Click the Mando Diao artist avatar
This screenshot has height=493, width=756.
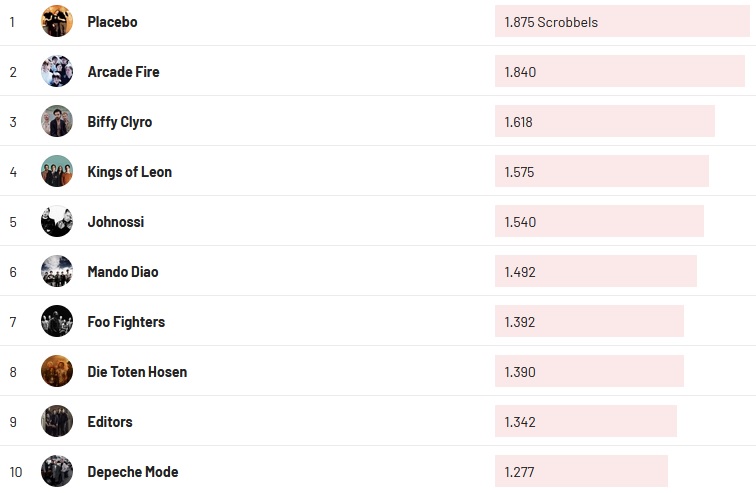click(57, 271)
